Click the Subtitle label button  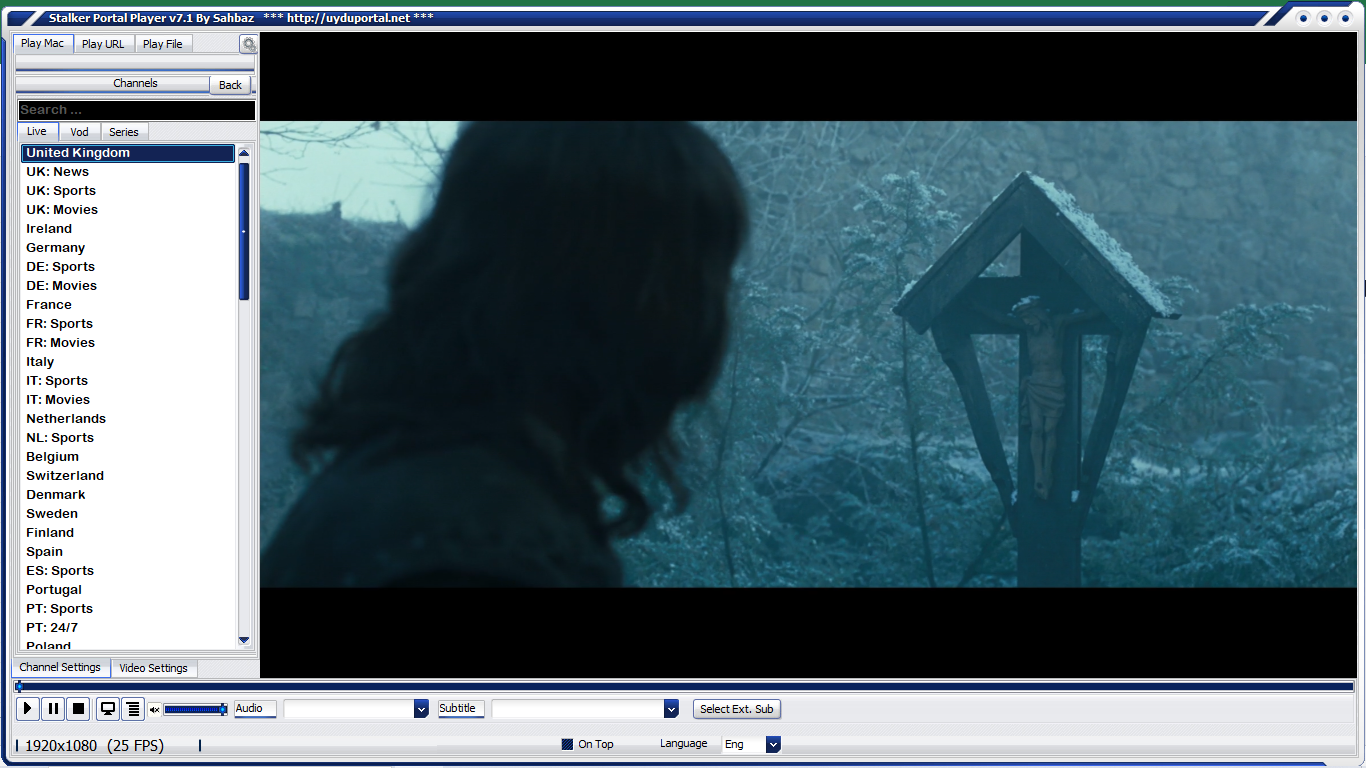(461, 709)
